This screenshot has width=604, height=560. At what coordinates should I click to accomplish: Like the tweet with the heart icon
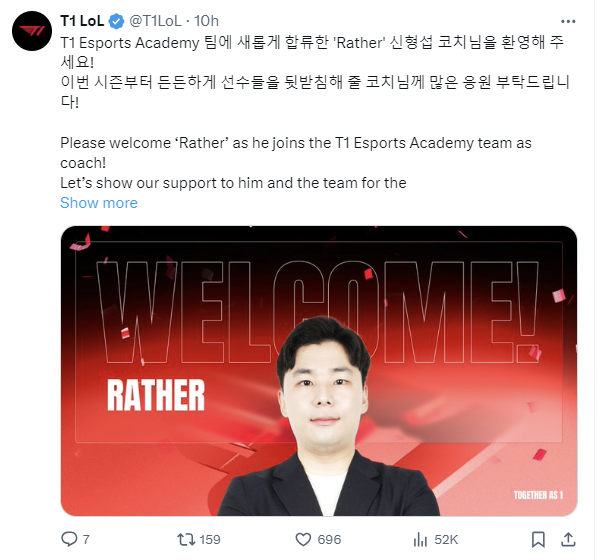[x=303, y=539]
